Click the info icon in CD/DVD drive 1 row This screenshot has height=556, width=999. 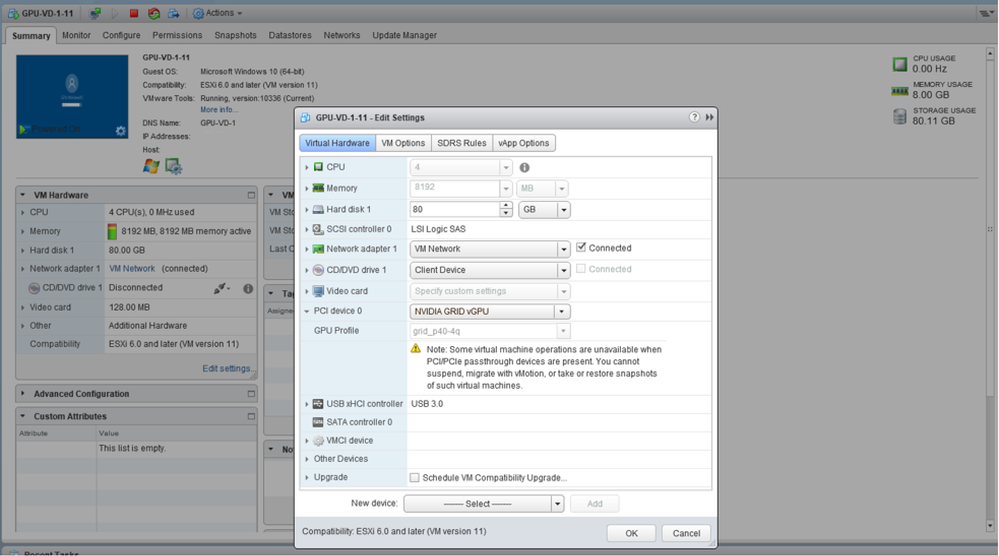tap(248, 289)
